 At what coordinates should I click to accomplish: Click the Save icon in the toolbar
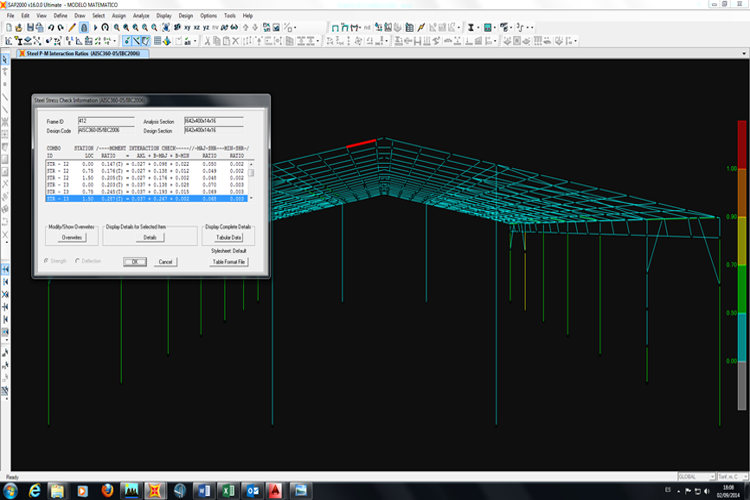(x=30, y=28)
